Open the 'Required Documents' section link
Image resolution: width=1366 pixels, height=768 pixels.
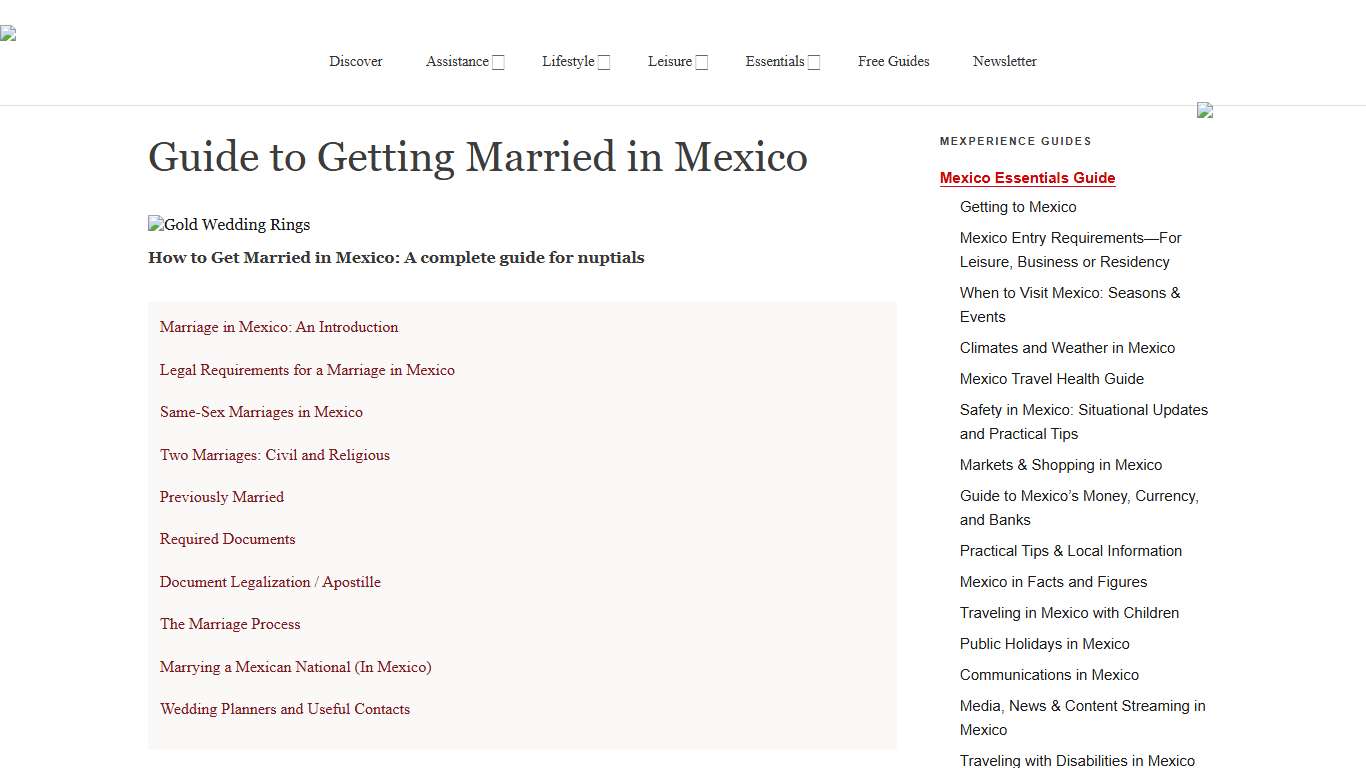pos(227,539)
